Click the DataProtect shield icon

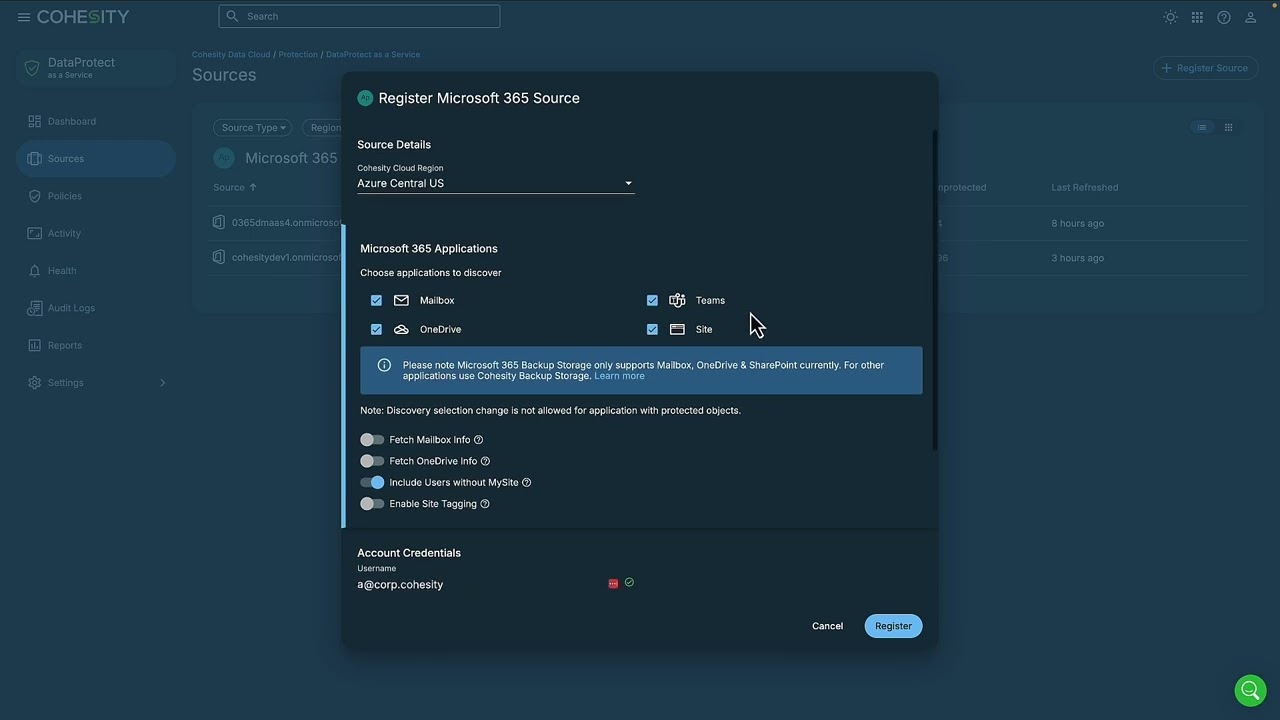[32, 68]
